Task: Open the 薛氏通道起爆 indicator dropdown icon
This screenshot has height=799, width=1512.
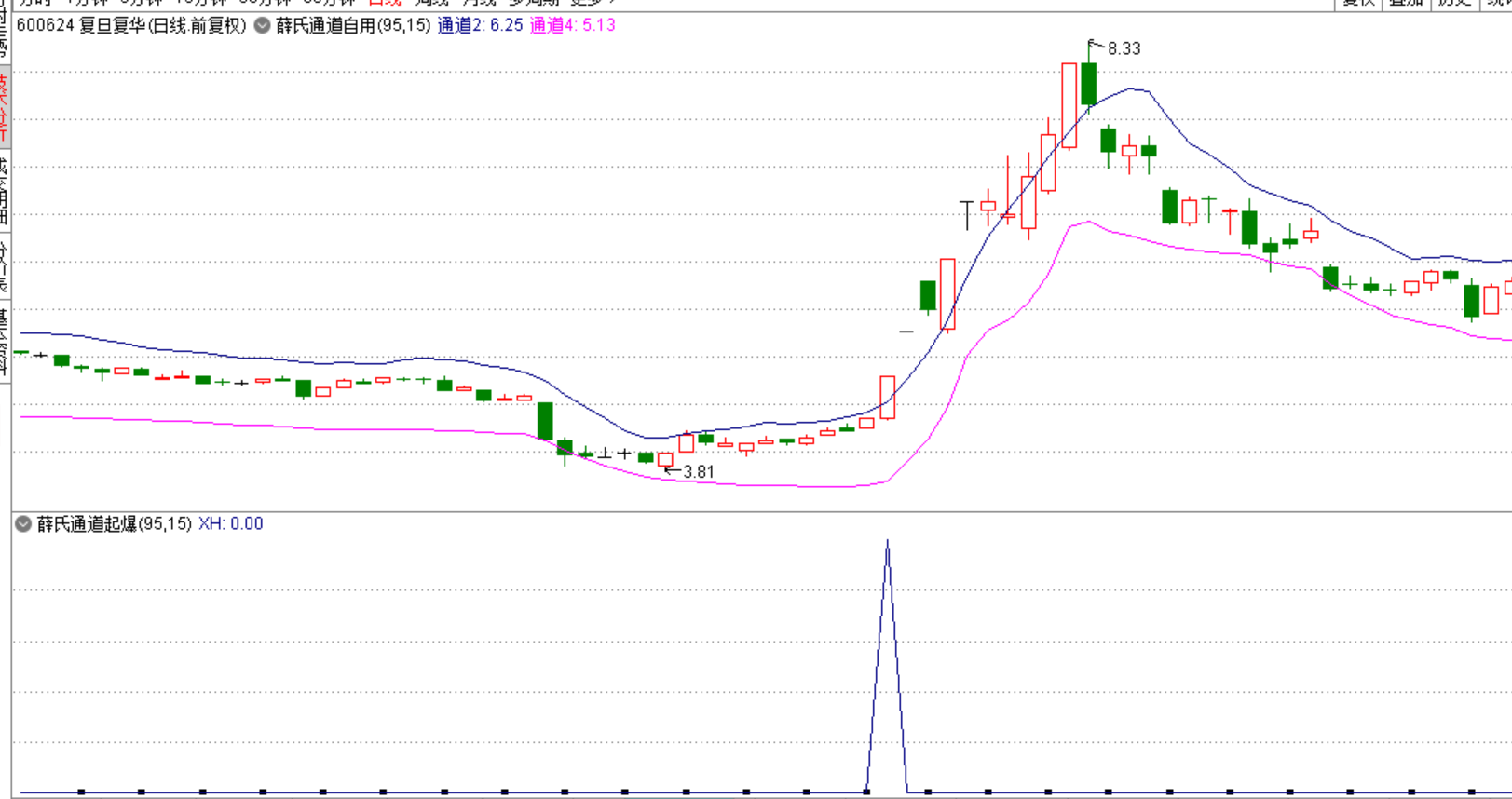Action: (x=23, y=524)
